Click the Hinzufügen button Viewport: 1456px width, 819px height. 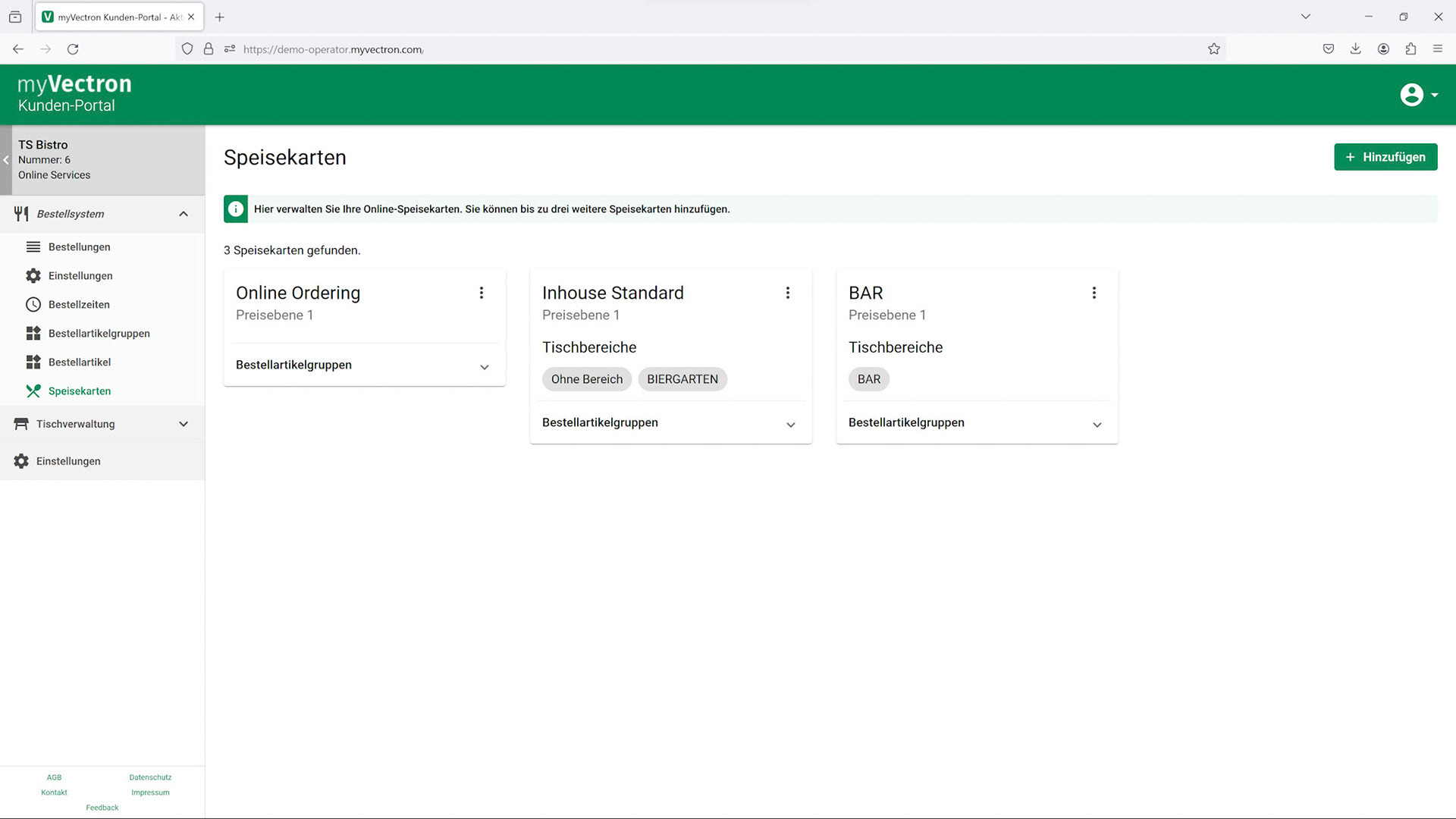point(1385,157)
